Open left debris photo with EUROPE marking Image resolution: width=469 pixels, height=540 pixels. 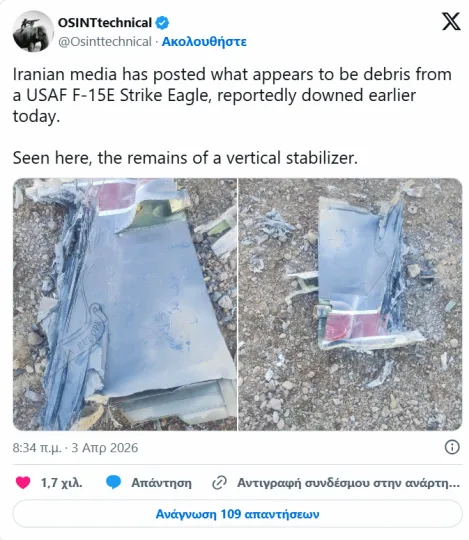[x=125, y=304]
